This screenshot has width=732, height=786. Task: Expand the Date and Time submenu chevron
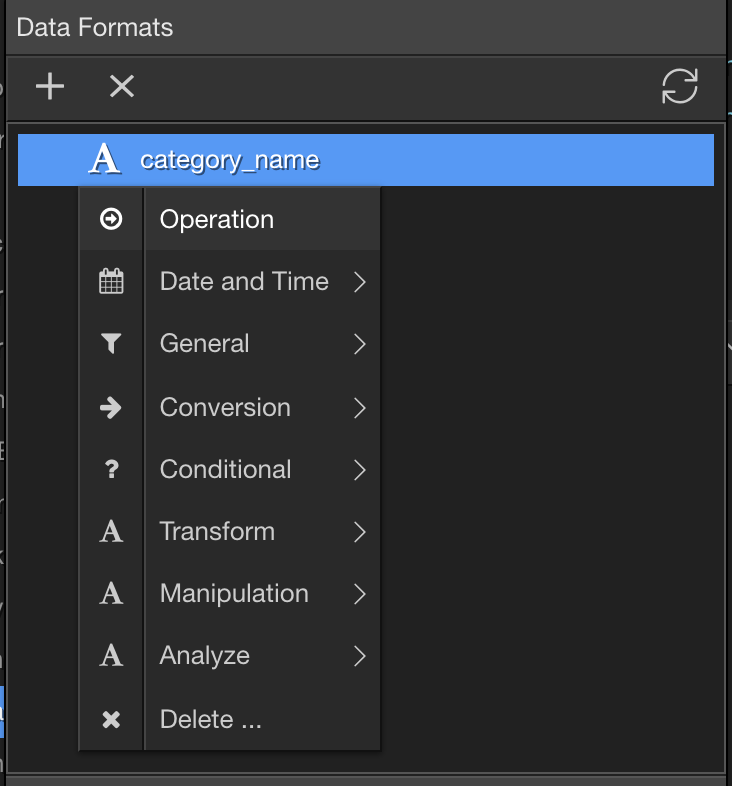pos(360,283)
